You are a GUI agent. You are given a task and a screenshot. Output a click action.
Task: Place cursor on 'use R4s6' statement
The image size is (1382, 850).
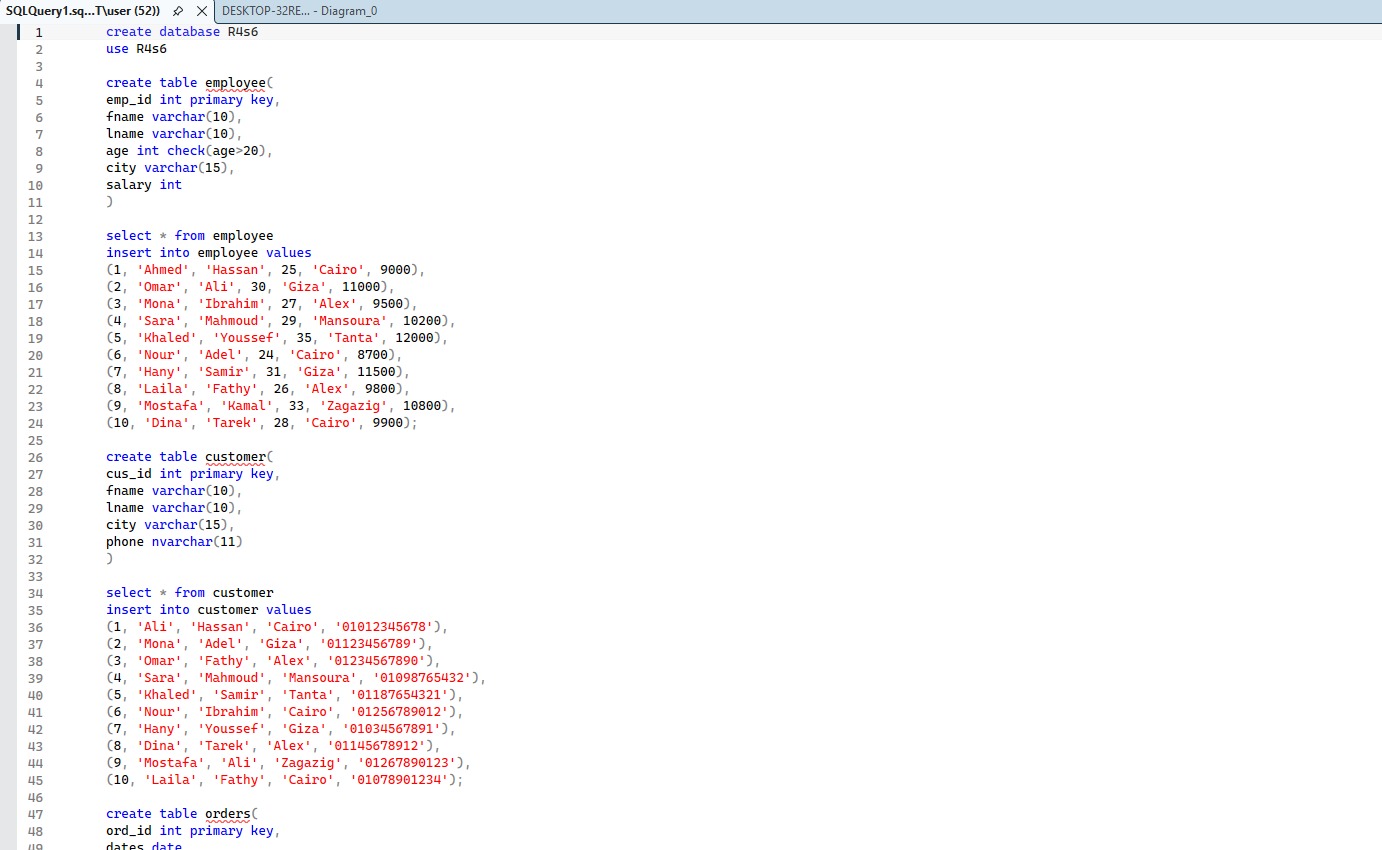[136, 49]
